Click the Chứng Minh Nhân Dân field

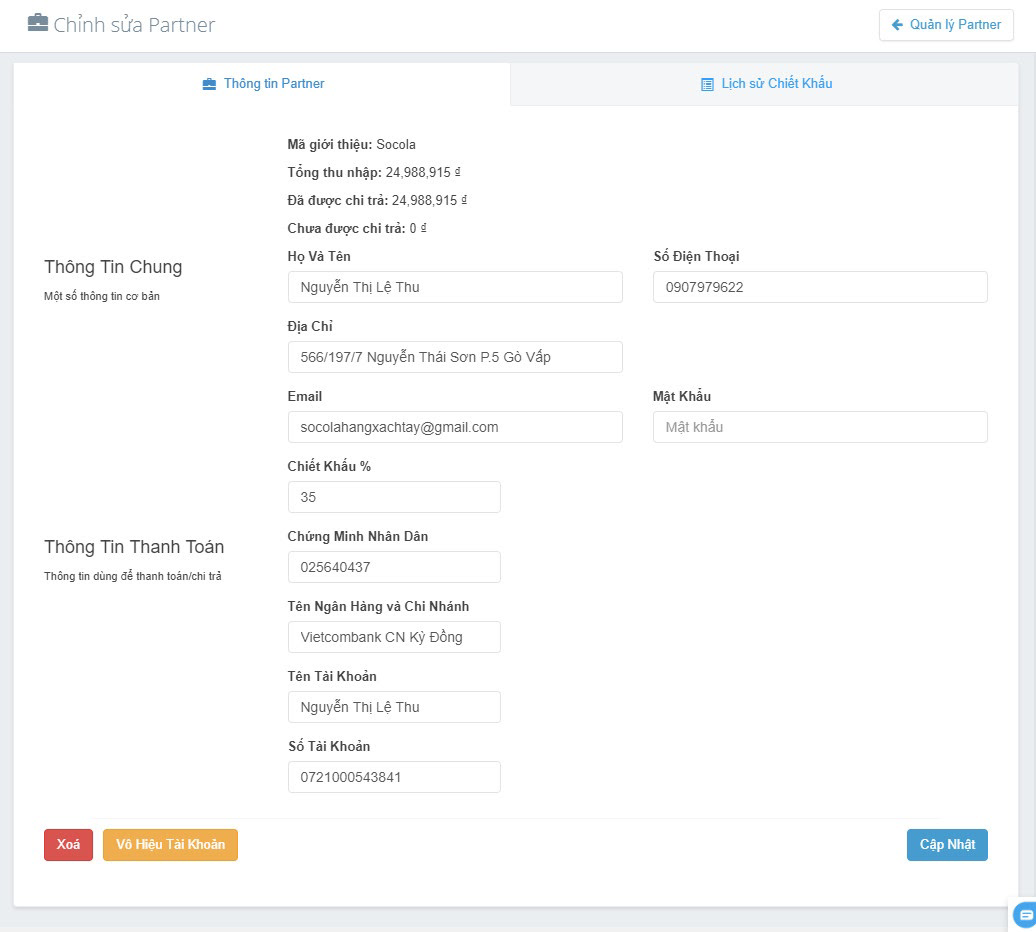[394, 567]
